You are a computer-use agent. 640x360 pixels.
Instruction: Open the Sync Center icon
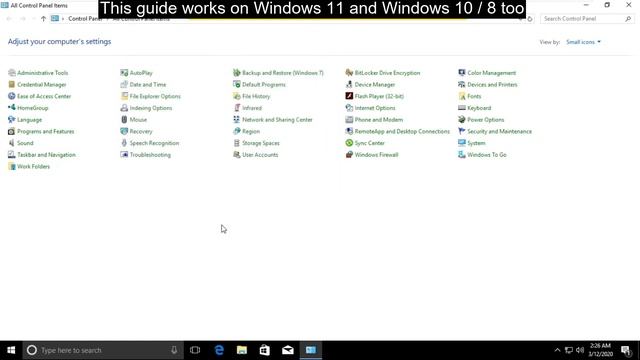click(x=349, y=143)
